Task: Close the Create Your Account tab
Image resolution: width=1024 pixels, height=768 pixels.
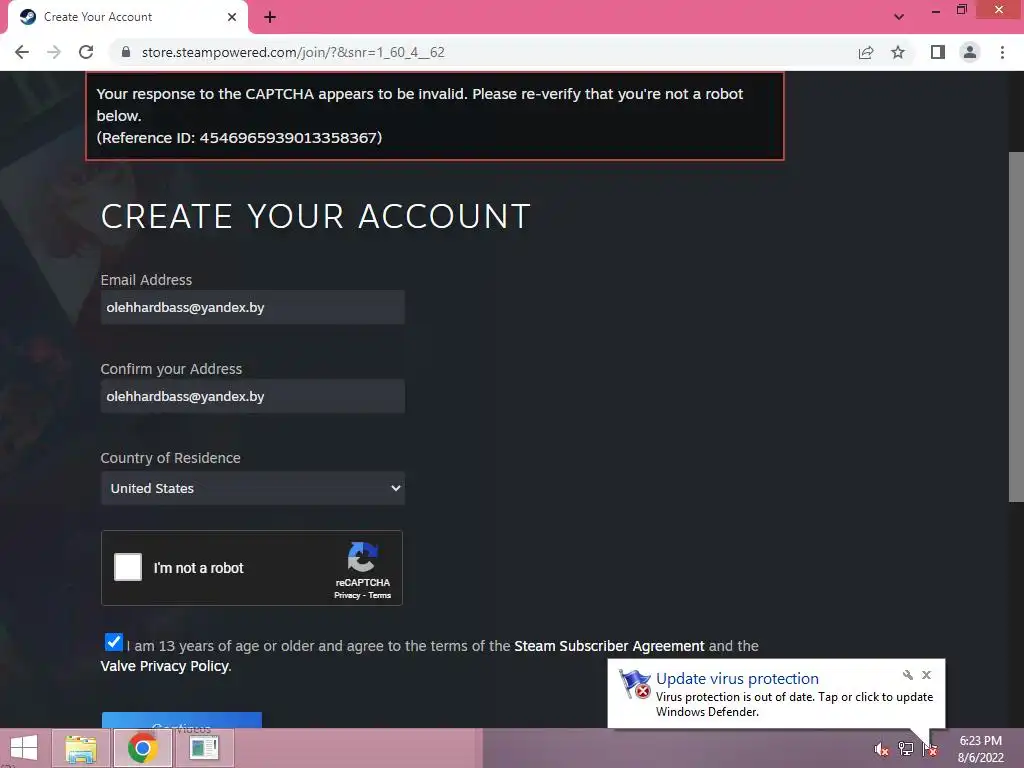Action: (232, 17)
